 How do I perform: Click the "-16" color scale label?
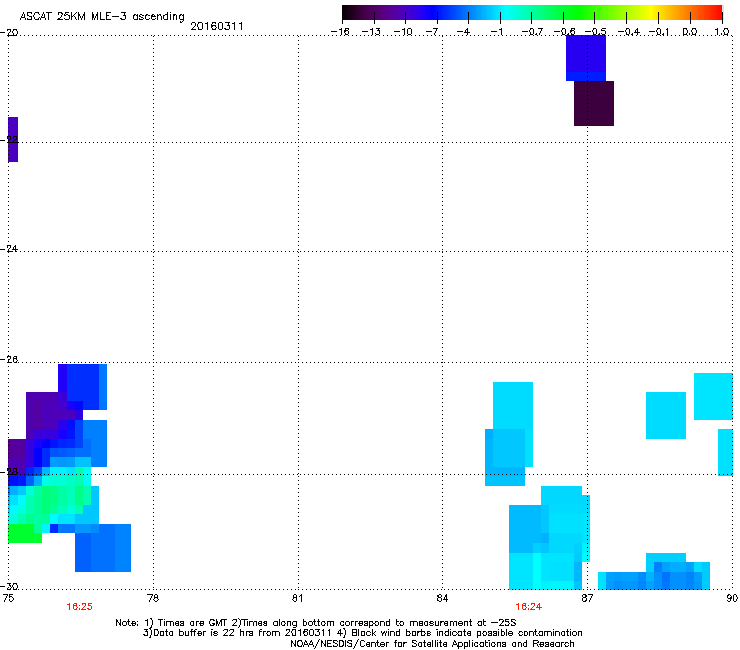tap(340, 32)
